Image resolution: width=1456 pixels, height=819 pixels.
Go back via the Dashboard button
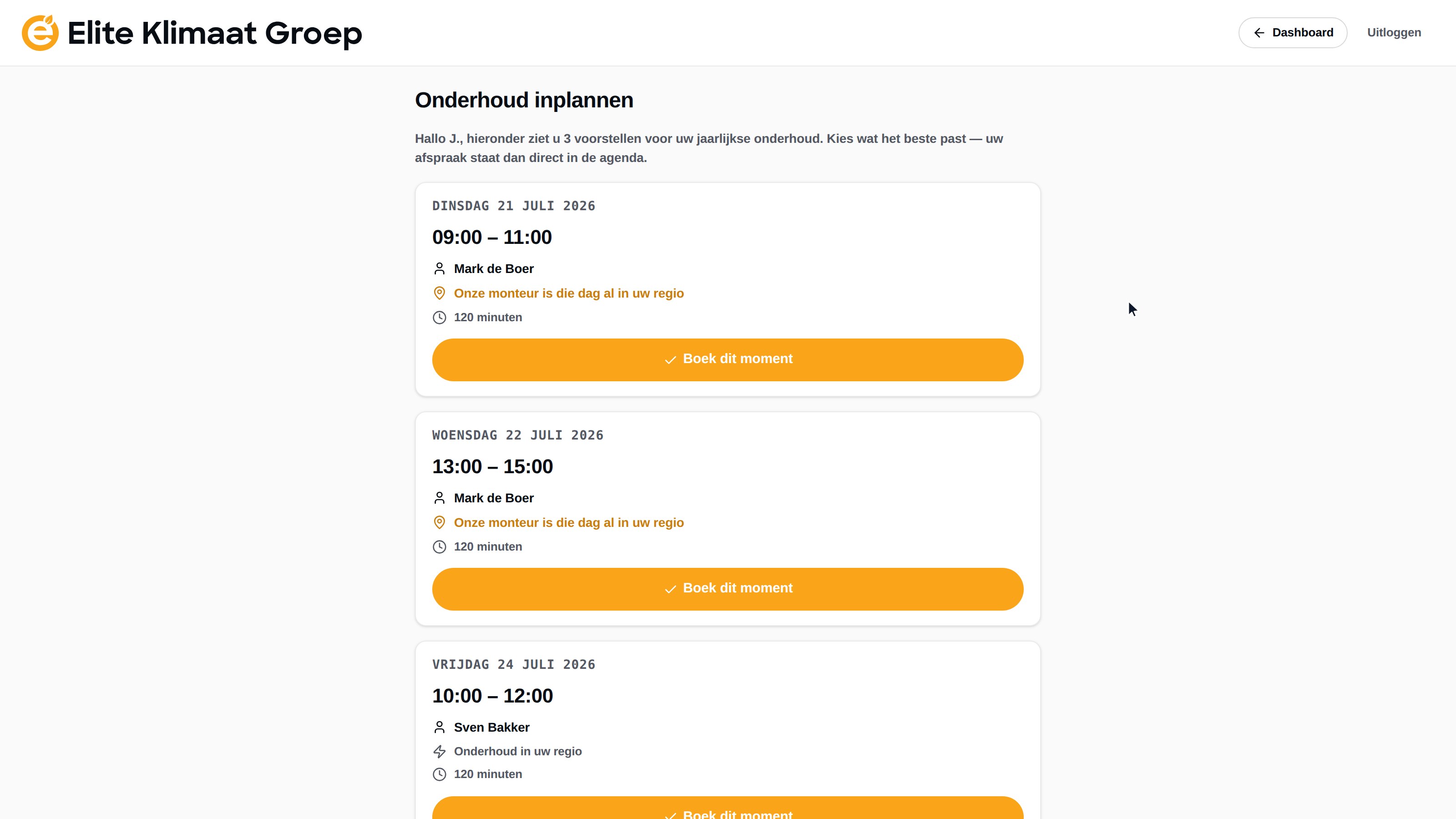(1292, 33)
